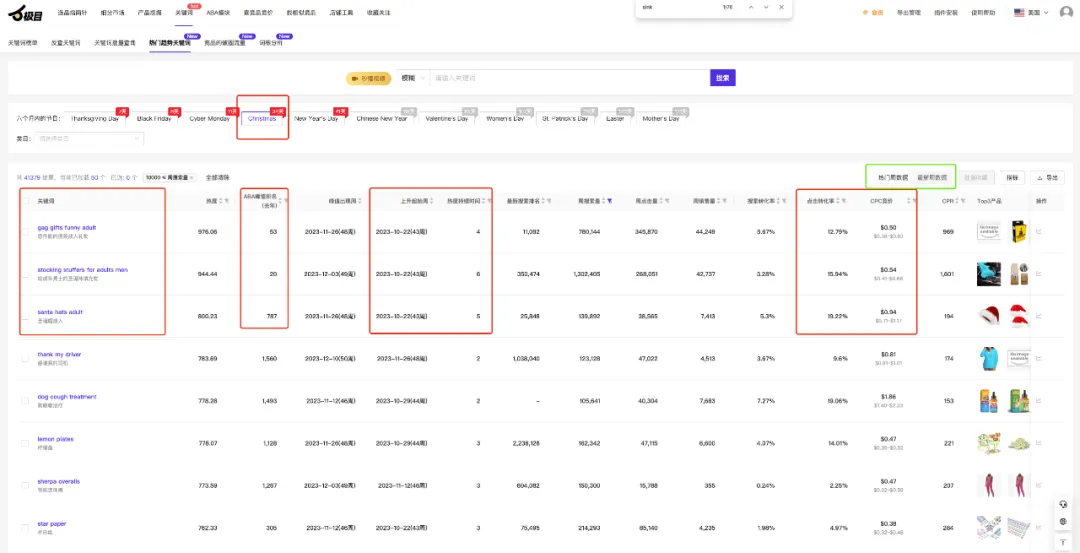Viewport: 1080px width, 553px height.
Task: Switch to 最新期数据 data view
Action: pos(932,177)
